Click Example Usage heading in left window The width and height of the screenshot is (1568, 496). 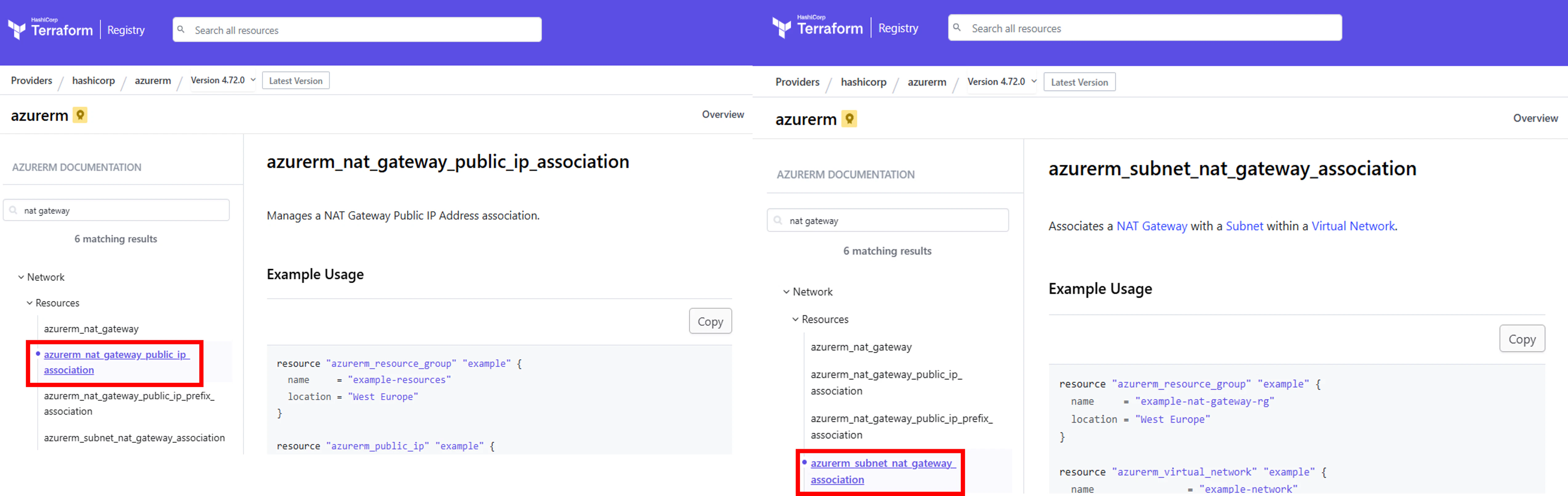pyautogui.click(x=315, y=274)
